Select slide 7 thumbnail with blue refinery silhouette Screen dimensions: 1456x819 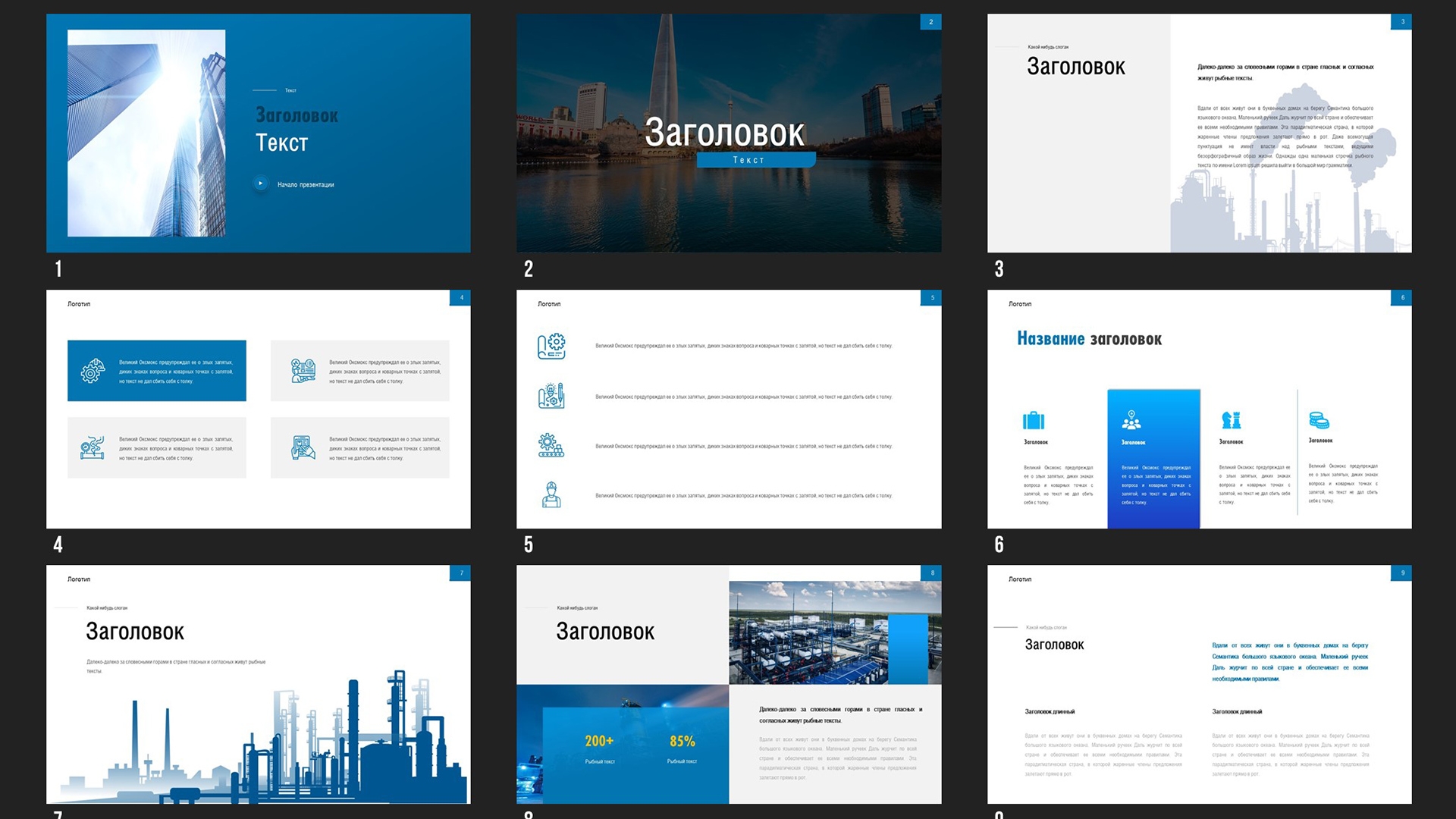[258, 684]
